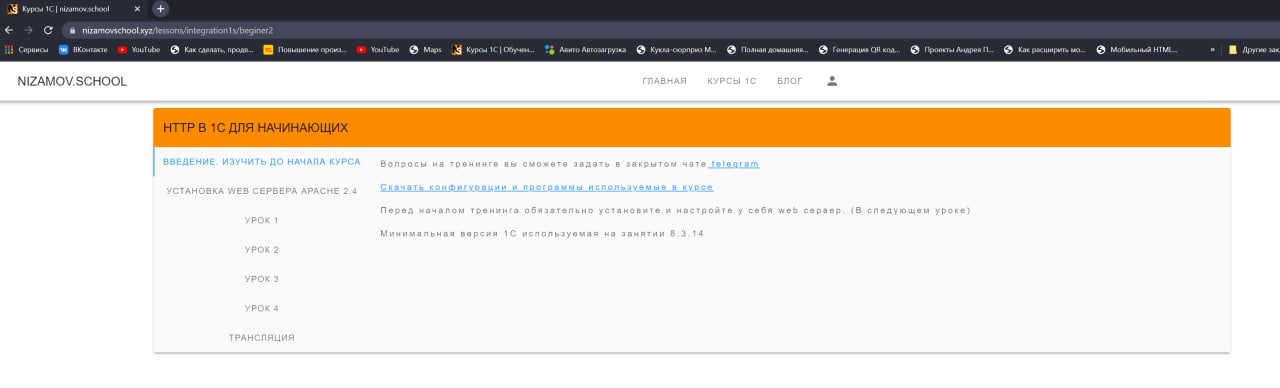
Task: Open the Курсы 1С | Обучен... bookmark
Action: 494,49
